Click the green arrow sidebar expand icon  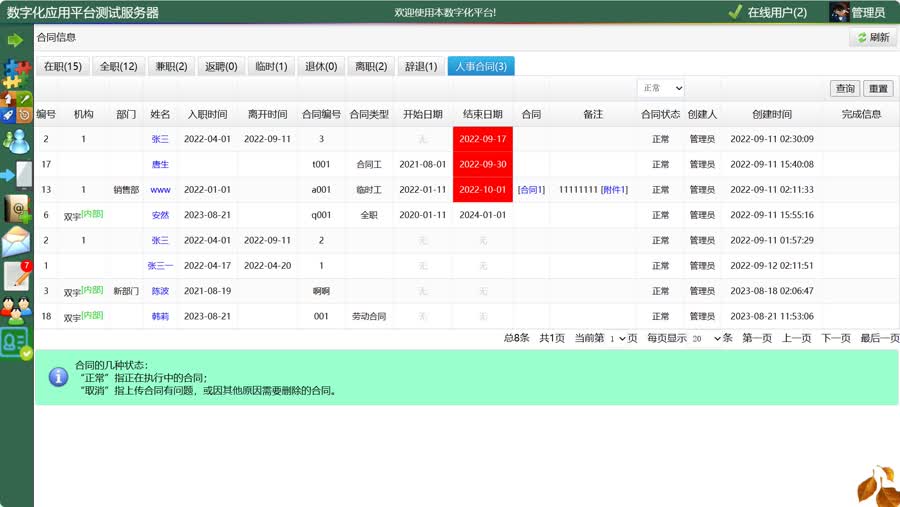pos(15,40)
